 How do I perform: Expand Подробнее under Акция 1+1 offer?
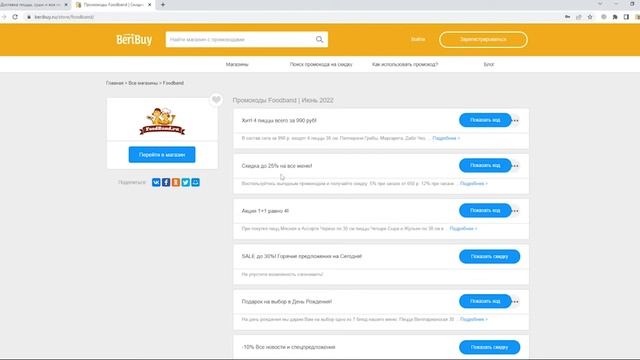(463, 229)
